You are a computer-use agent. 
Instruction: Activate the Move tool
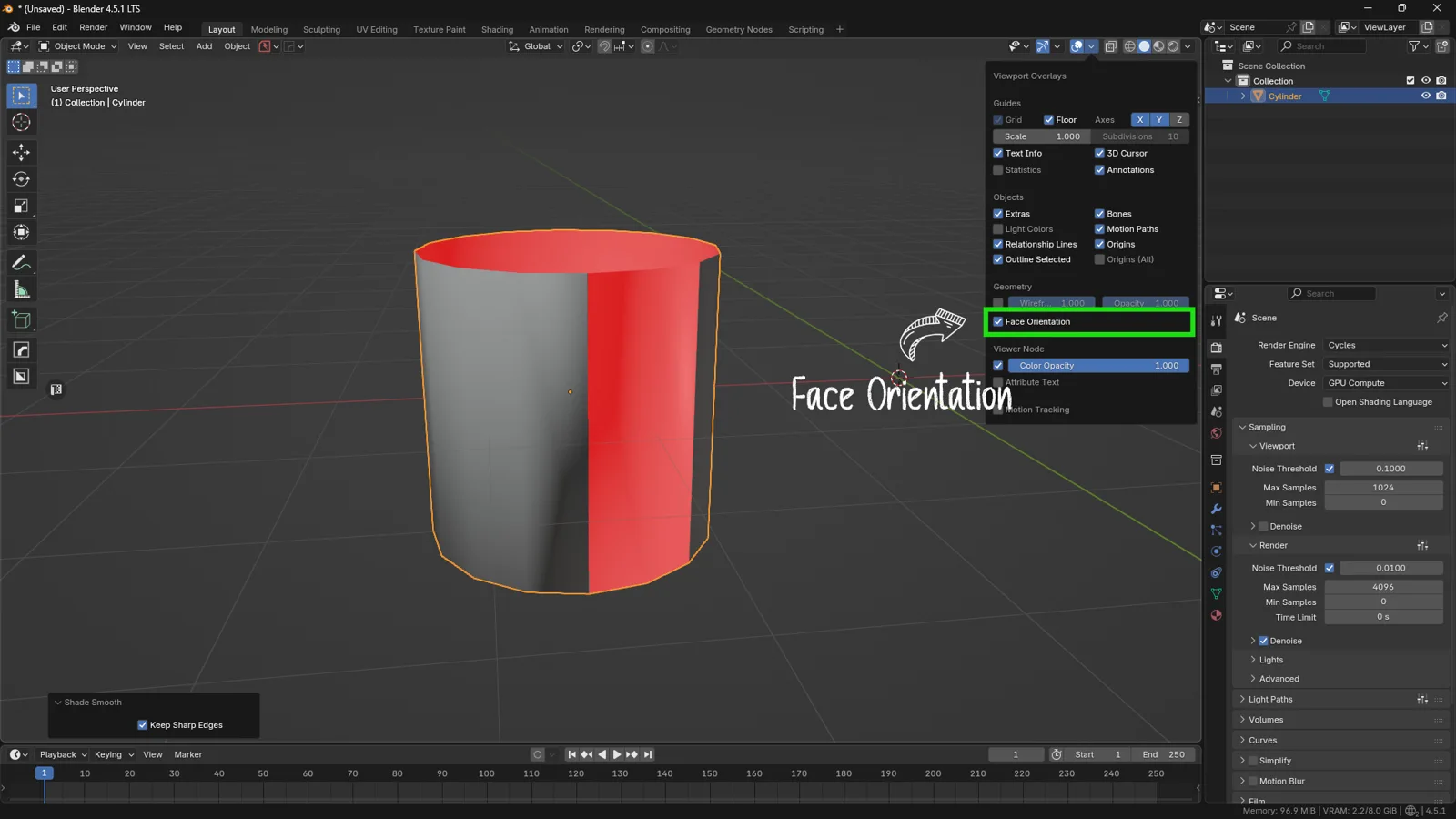21,152
